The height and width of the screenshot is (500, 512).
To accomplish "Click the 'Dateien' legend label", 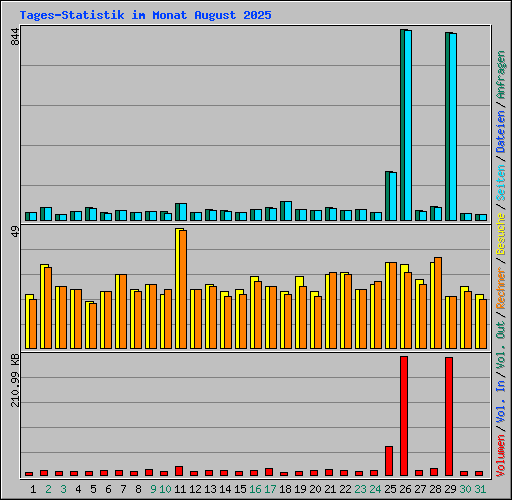I will (501, 131).
